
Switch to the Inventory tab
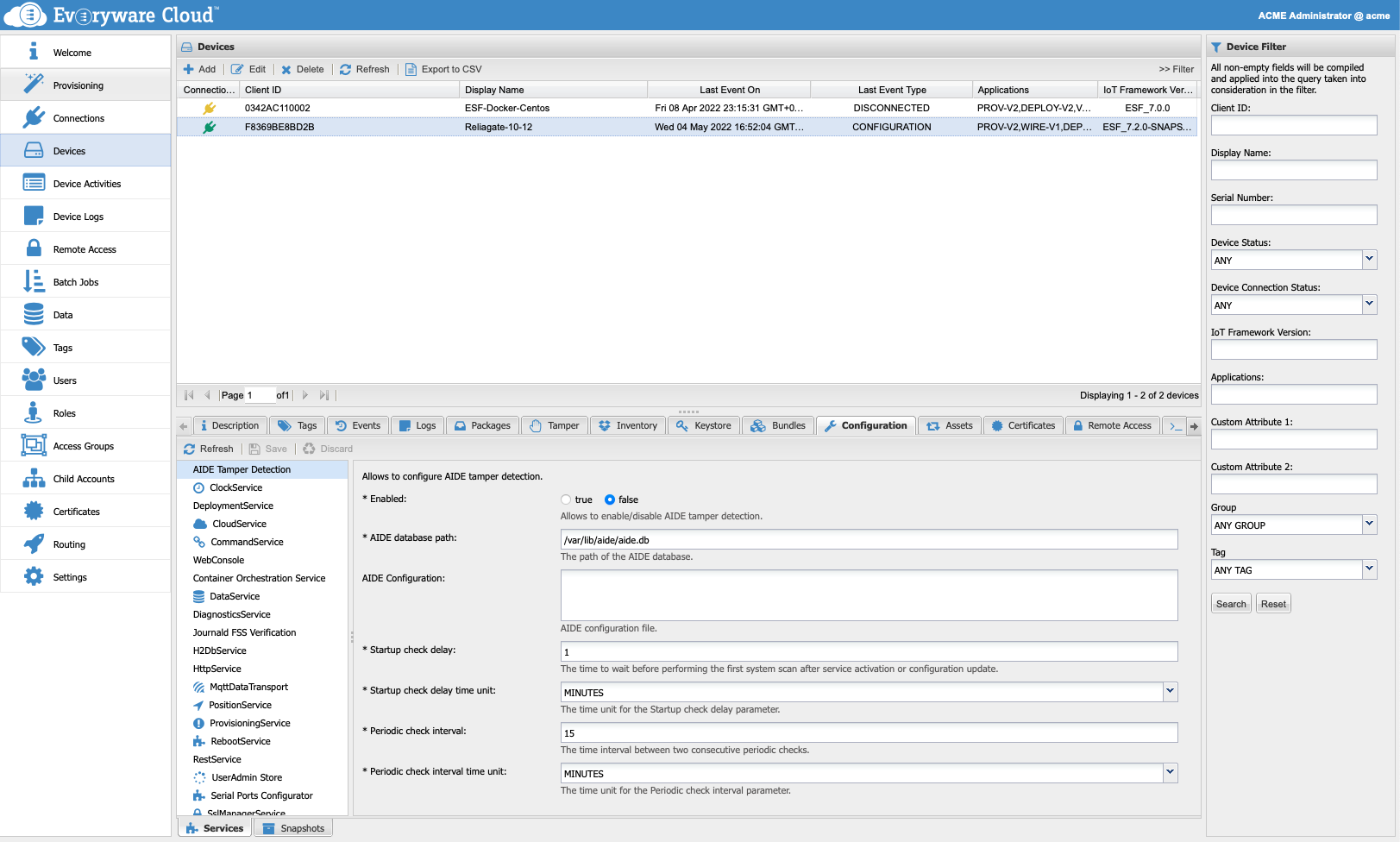(628, 425)
